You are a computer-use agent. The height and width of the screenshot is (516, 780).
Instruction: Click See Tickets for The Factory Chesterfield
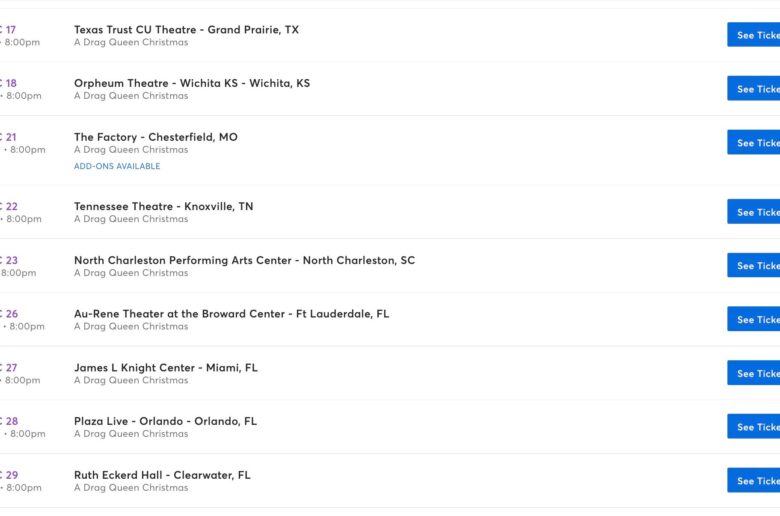coord(754,142)
